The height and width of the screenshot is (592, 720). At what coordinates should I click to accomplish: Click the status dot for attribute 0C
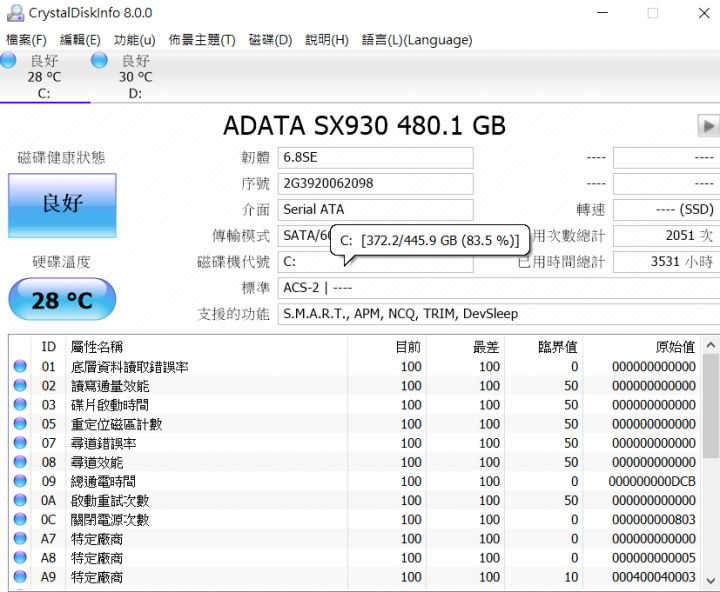[20, 519]
